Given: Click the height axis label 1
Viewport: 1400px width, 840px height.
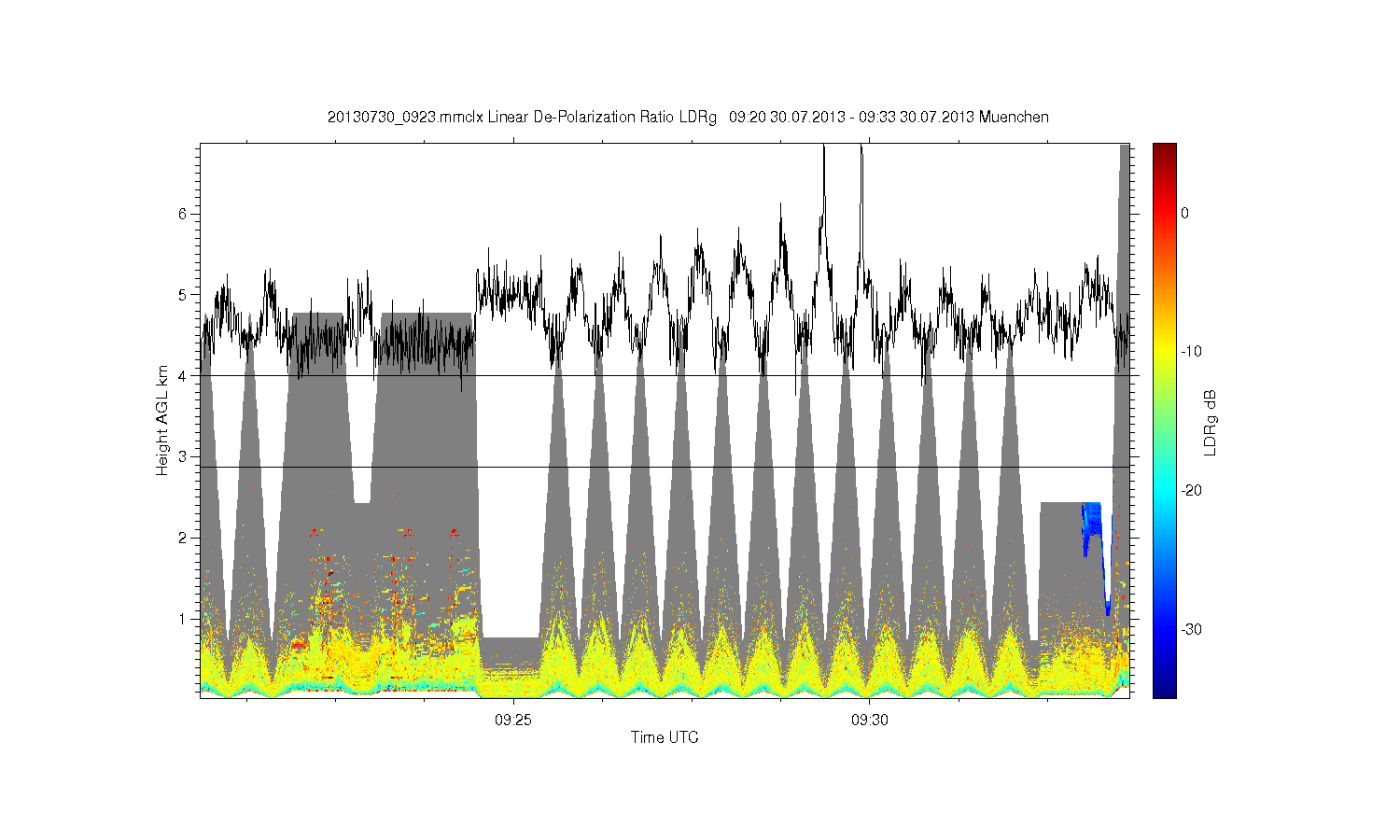Looking at the screenshot, I should click(x=184, y=619).
